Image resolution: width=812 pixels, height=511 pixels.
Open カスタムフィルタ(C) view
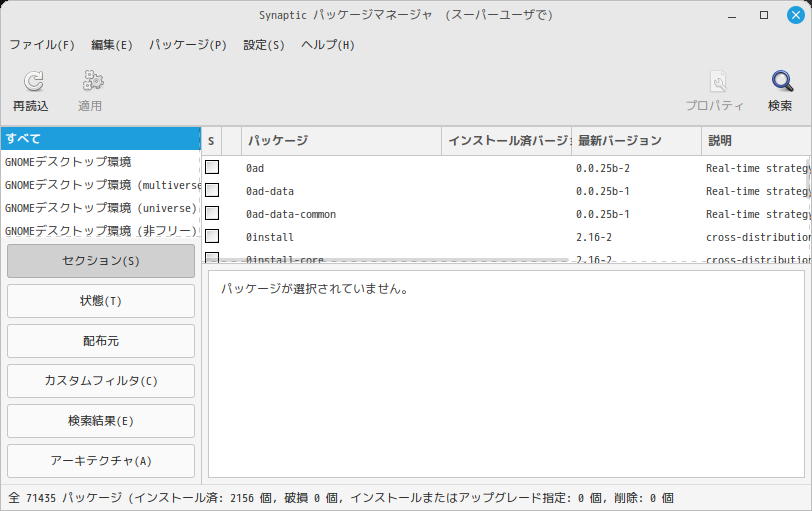[101, 381]
